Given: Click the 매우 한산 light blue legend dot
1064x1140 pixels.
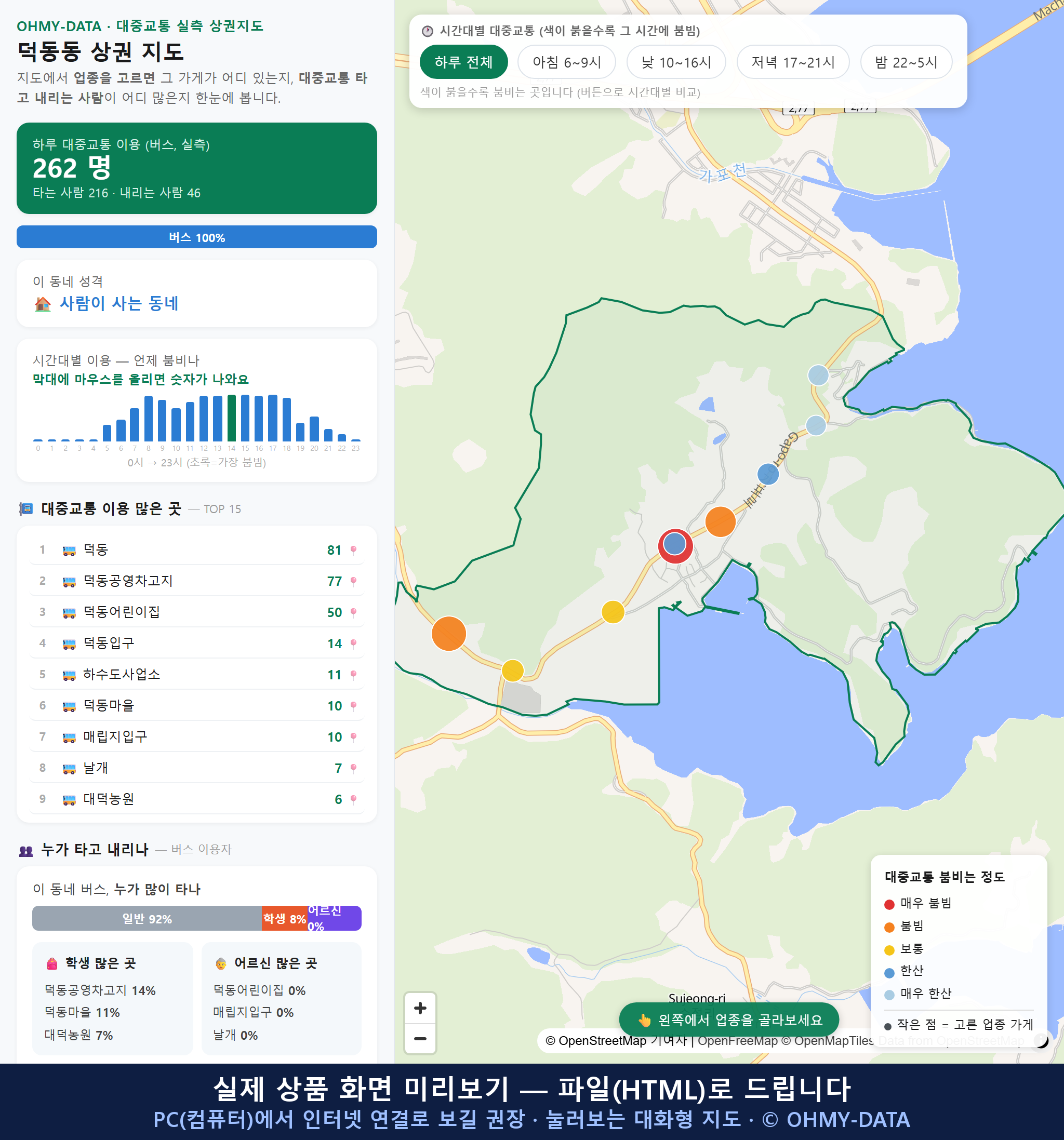Looking at the screenshot, I should click(889, 995).
